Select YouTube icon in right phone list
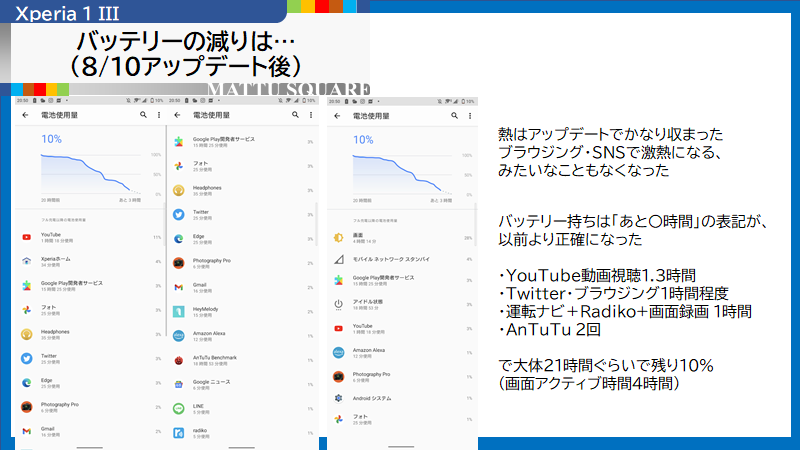Viewport: 800px width, 450px height. click(338, 329)
